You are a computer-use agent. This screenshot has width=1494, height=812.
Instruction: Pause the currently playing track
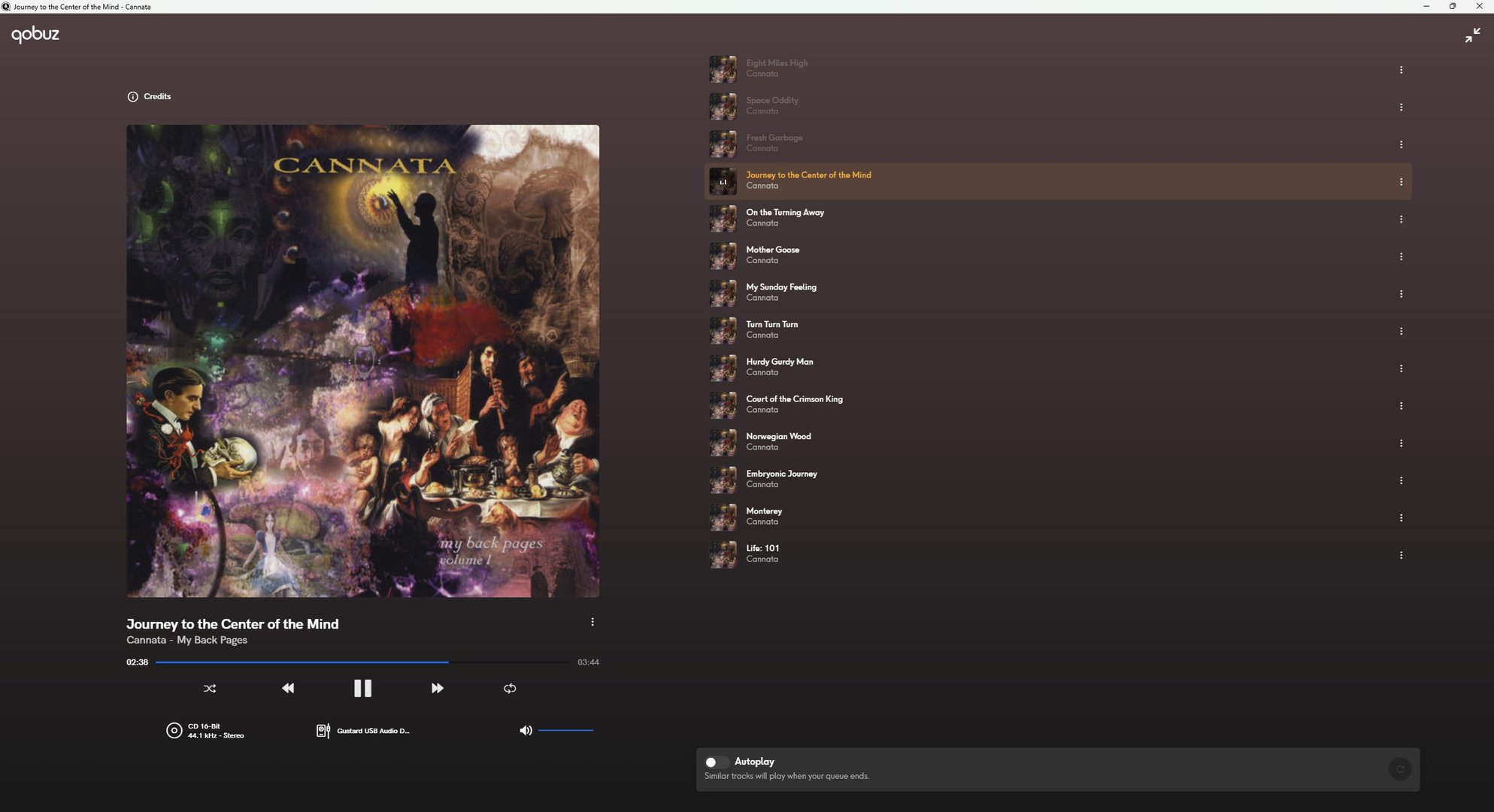pyautogui.click(x=362, y=688)
